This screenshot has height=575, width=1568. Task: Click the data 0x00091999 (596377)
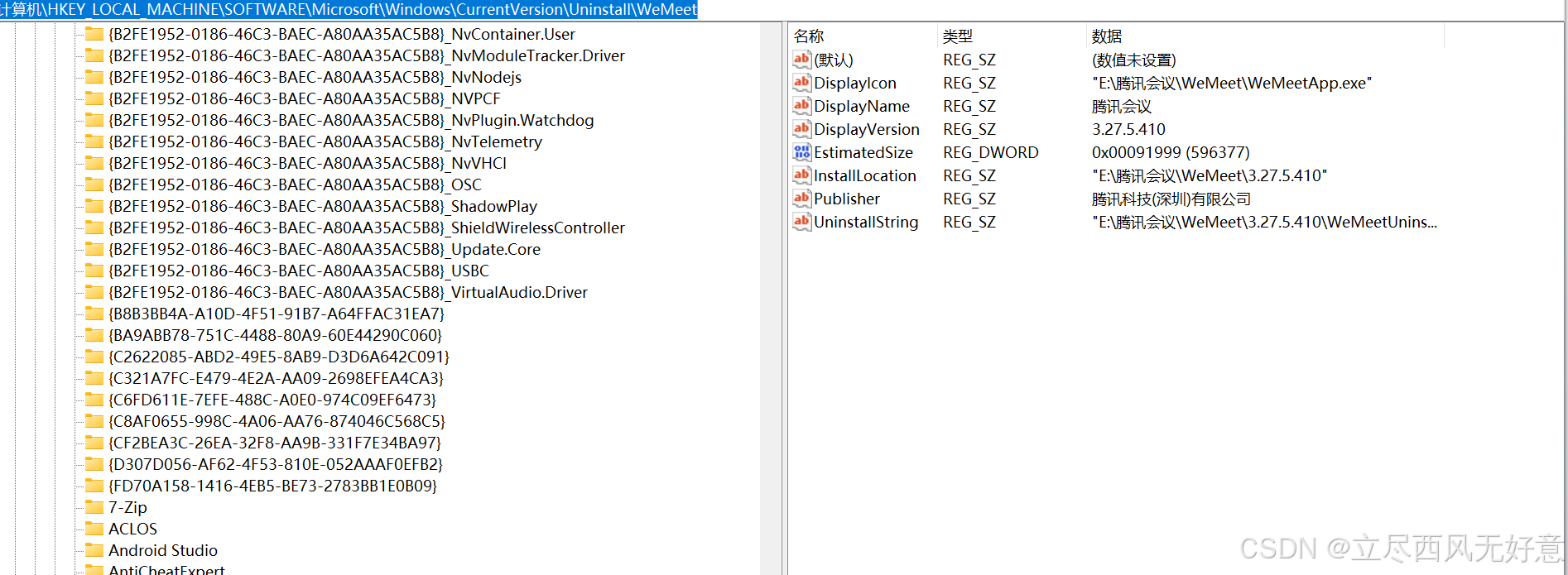click(x=1171, y=152)
